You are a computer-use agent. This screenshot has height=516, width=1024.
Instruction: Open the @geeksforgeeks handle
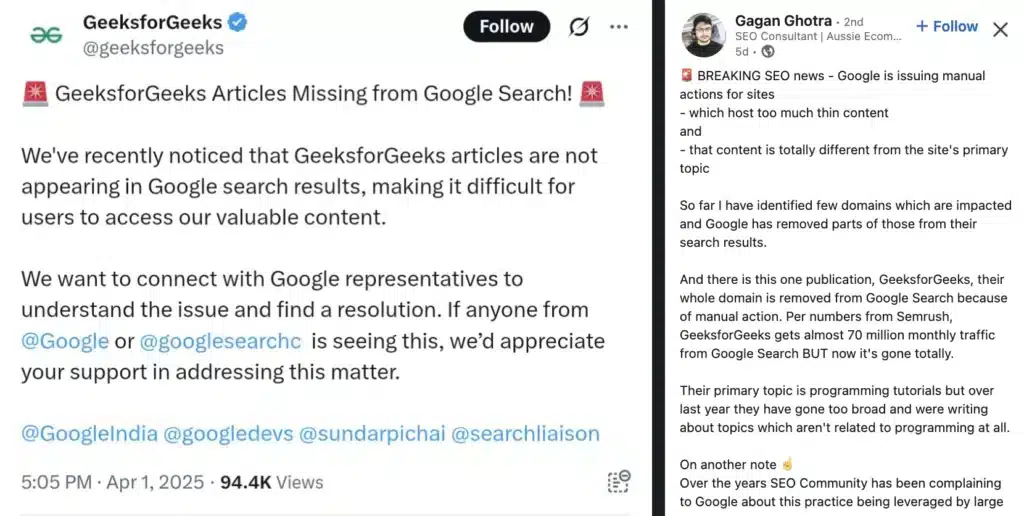(153, 47)
